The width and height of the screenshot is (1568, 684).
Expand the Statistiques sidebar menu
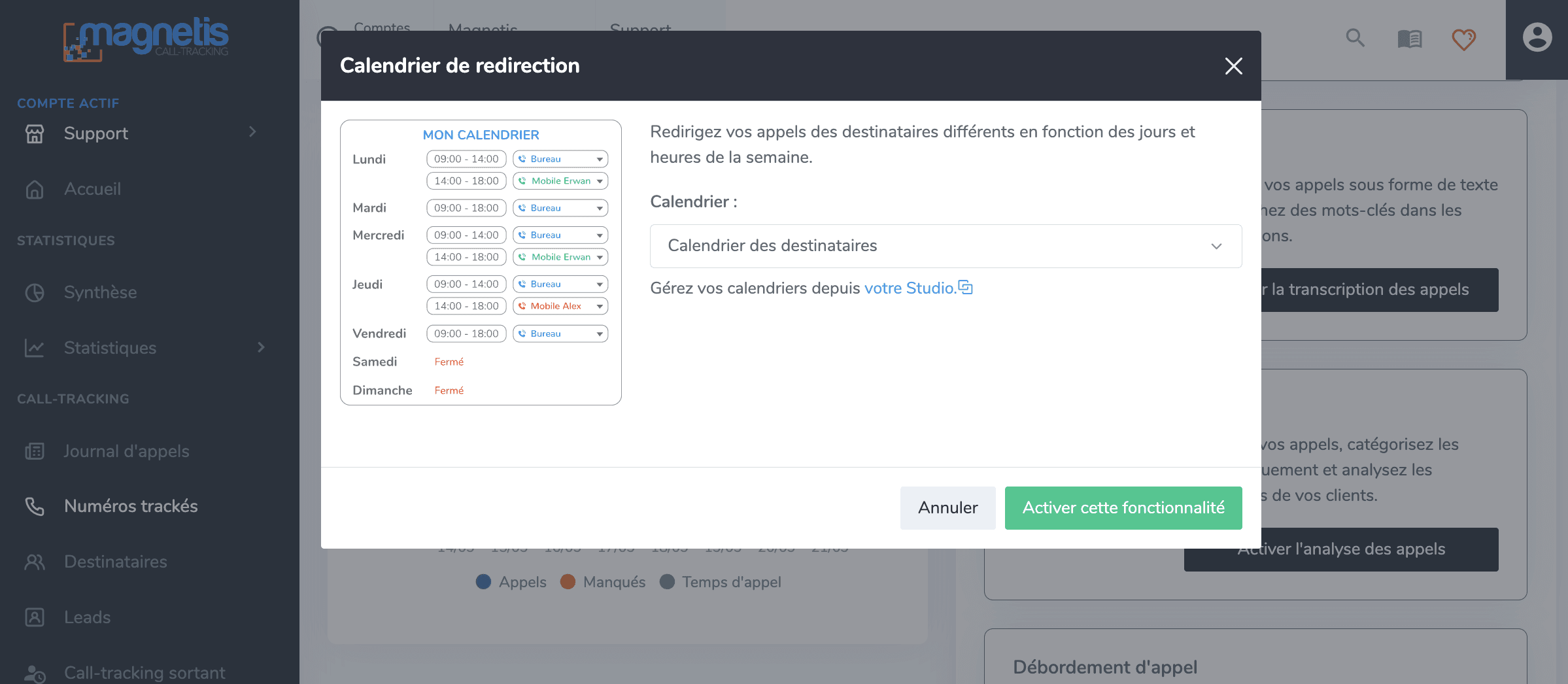[260, 347]
